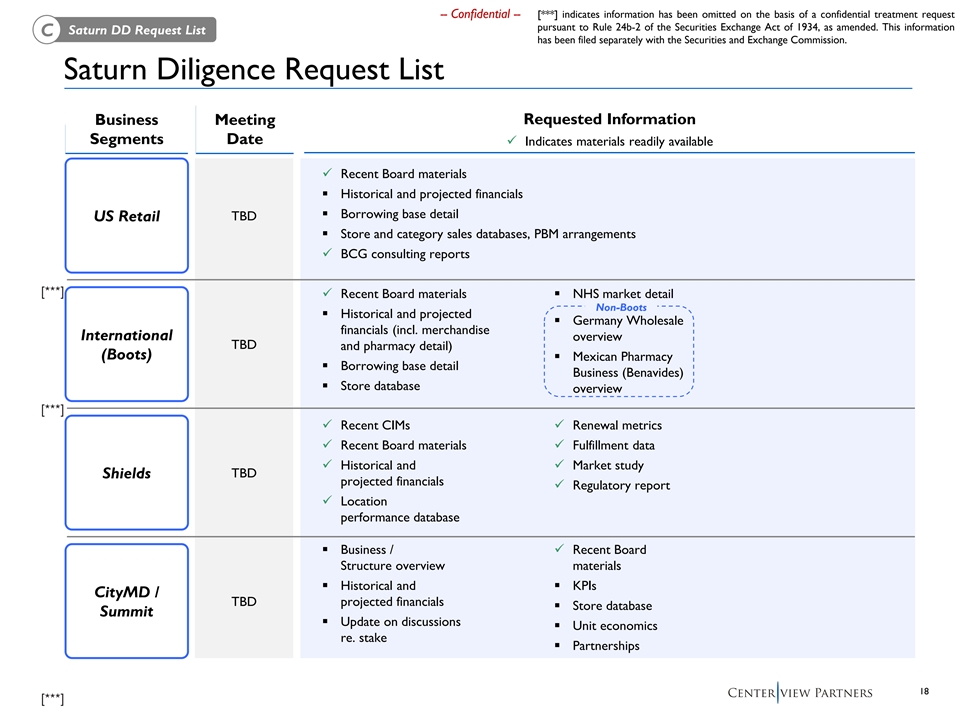
Task: Click TBD meeting date for CityMD / Summit
Action: pos(244,601)
